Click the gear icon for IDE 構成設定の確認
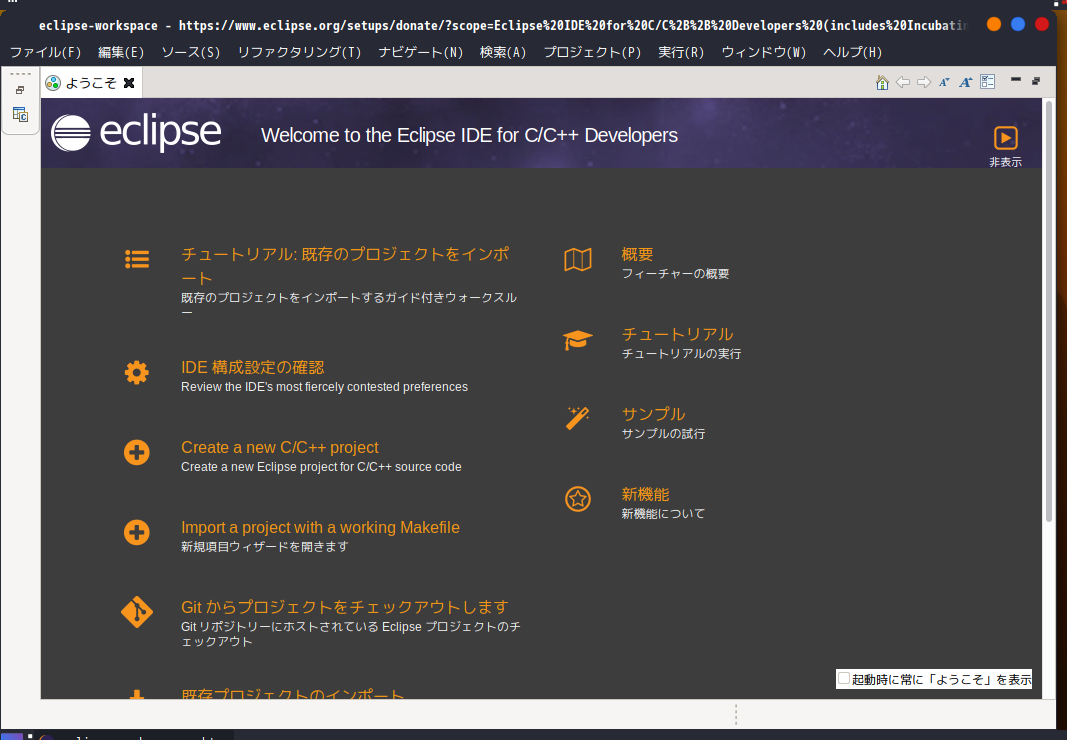This screenshot has width=1067, height=740. click(x=137, y=372)
